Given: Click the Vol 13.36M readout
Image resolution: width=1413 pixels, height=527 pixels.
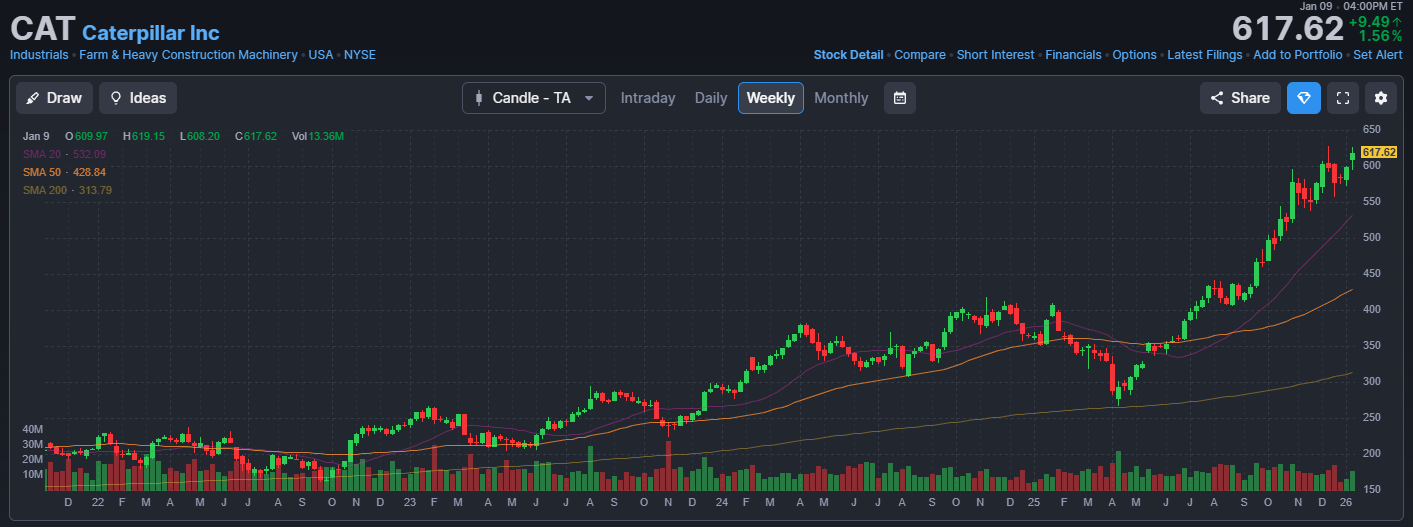Looking at the screenshot, I should [x=318, y=135].
